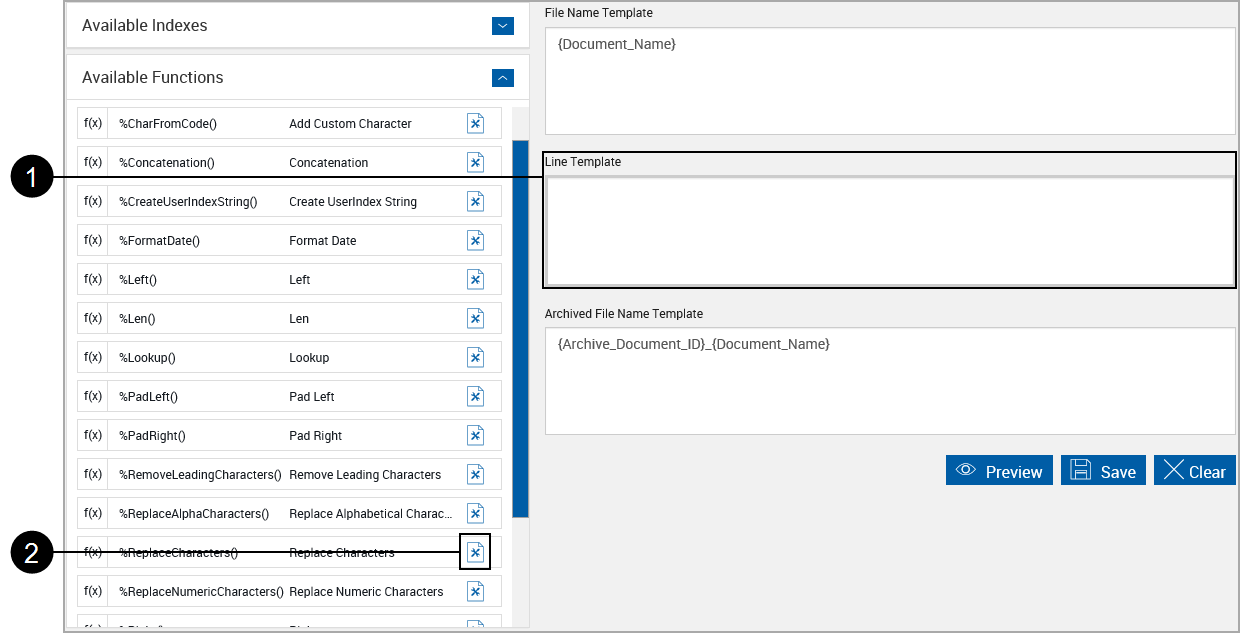This screenshot has height=633, width=1240.
Task: Insert the %Left() function
Action: 476,279
